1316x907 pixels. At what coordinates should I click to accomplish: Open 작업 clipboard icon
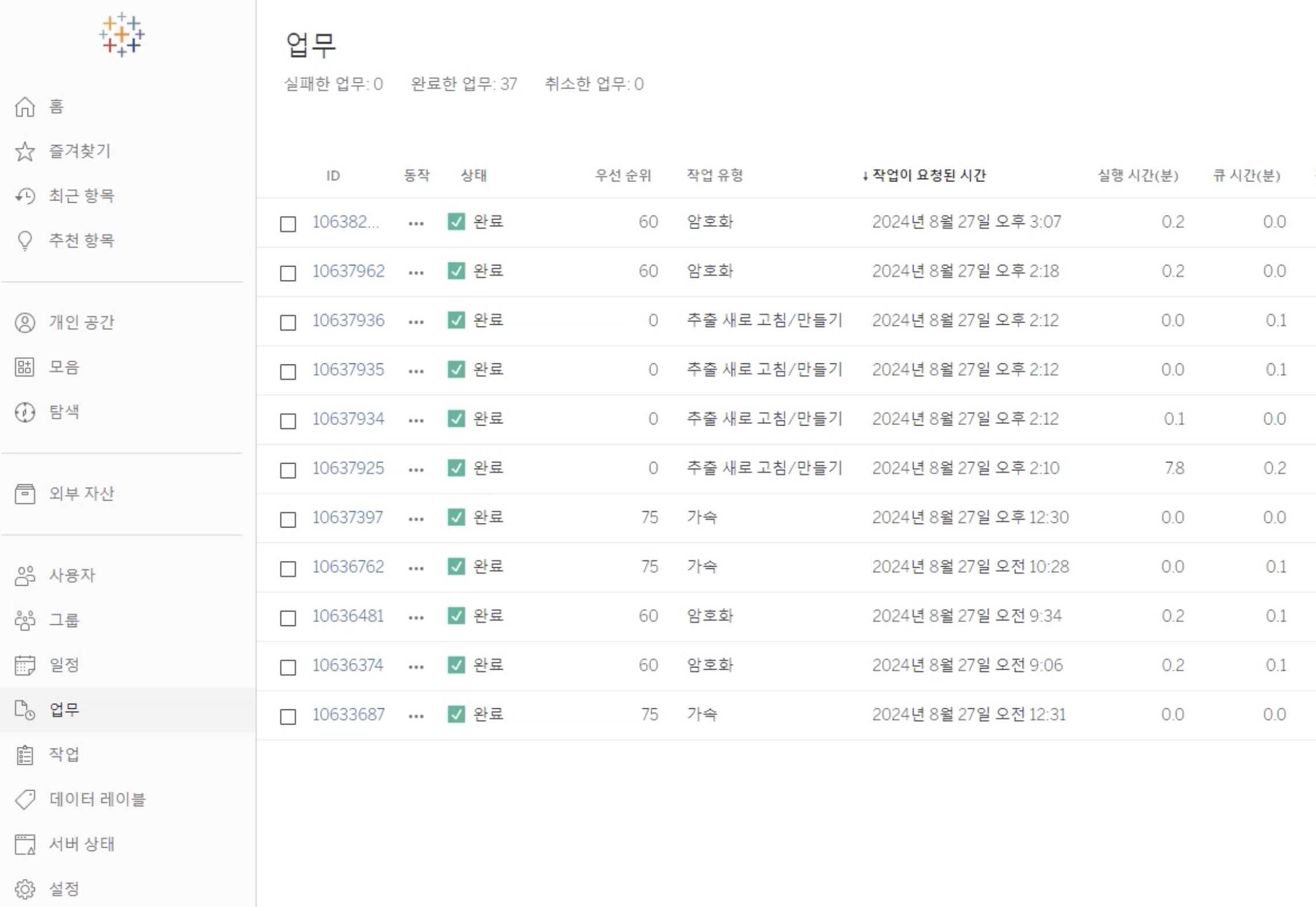click(x=25, y=755)
